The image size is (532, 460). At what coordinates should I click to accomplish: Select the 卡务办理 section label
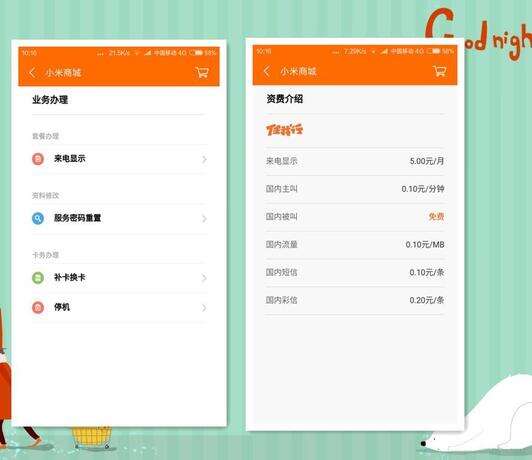(45, 255)
